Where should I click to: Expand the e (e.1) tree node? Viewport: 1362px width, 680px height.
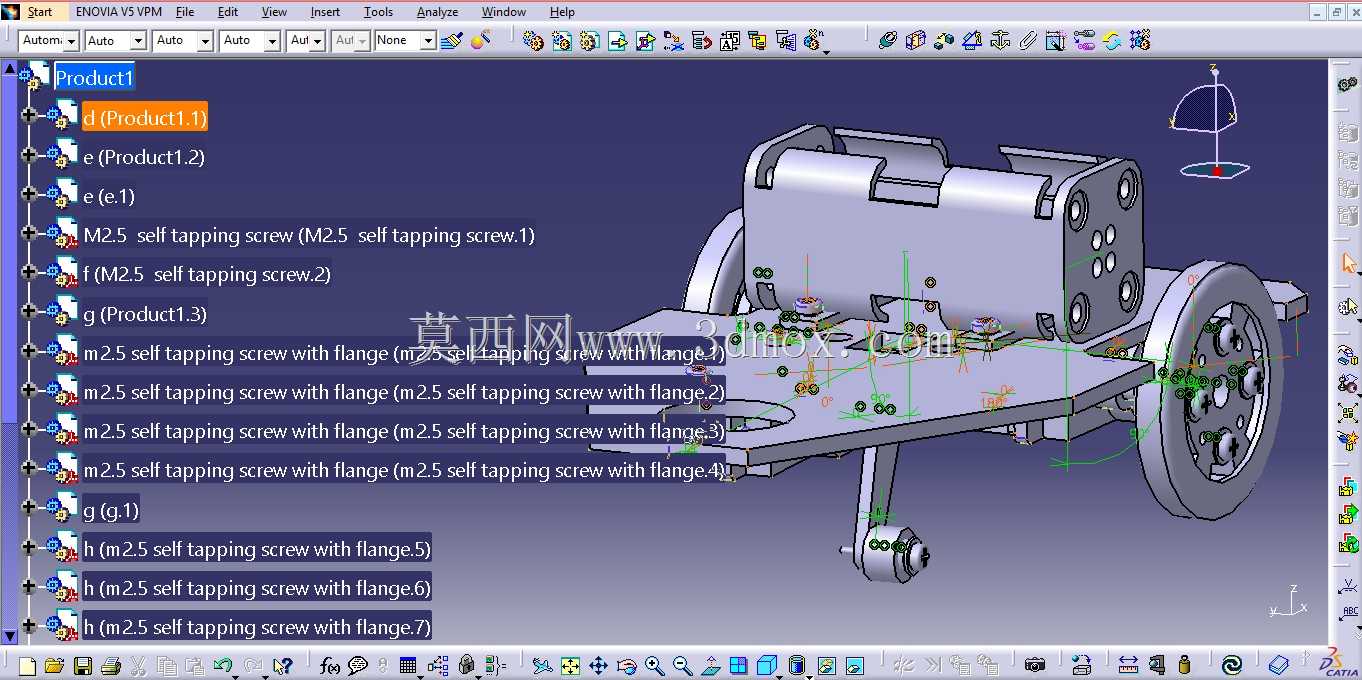coord(28,194)
